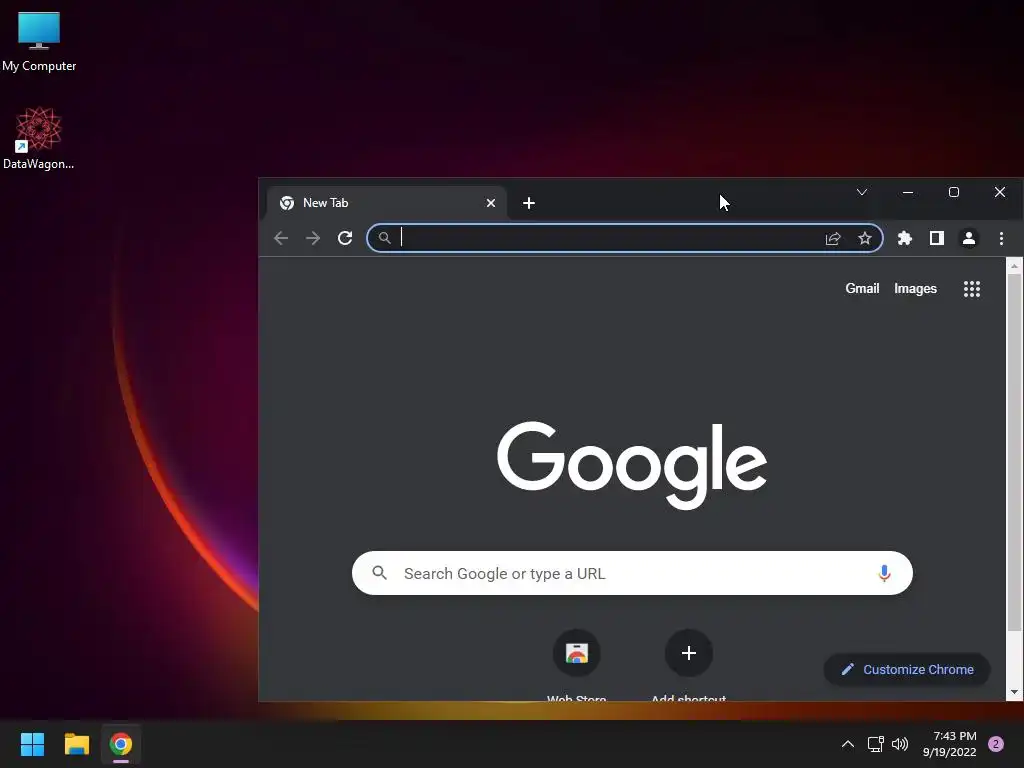Click the network icon in system tray

(x=875, y=744)
